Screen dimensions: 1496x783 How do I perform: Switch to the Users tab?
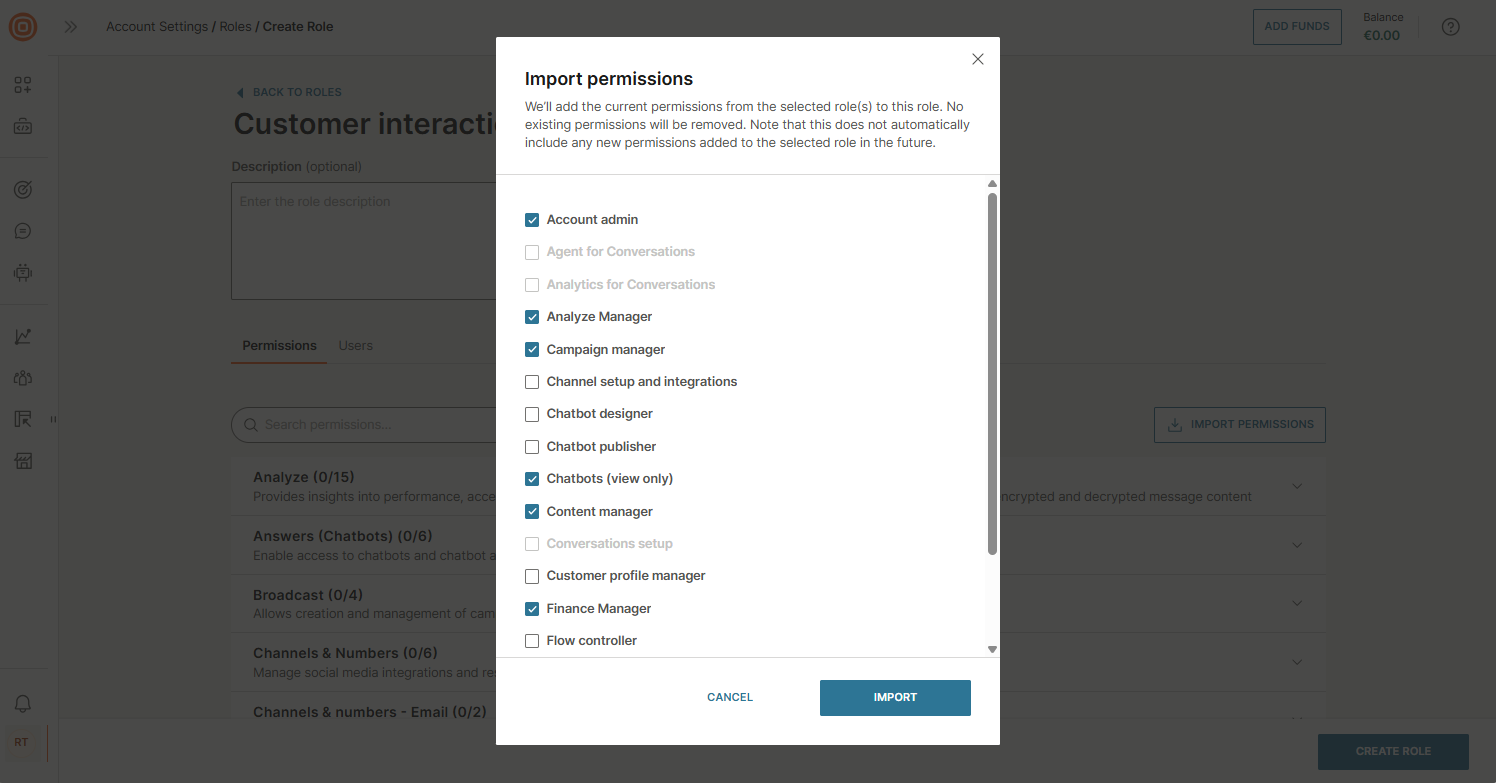click(x=355, y=345)
